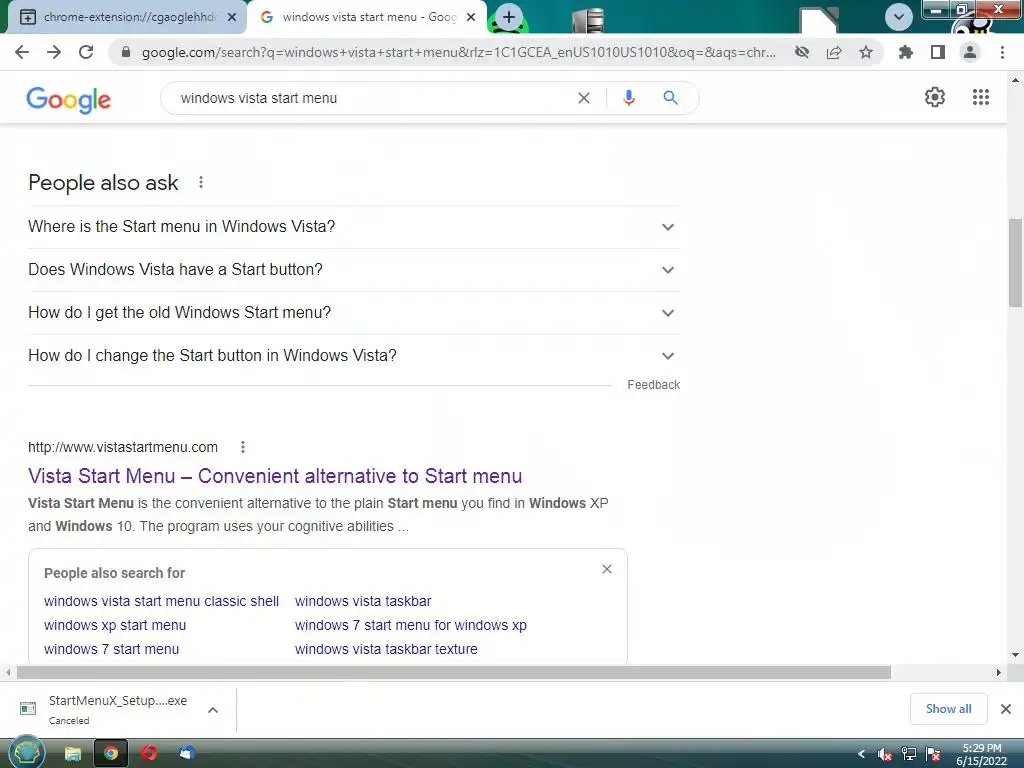
Task: Open the Google apps grid
Action: point(981,97)
